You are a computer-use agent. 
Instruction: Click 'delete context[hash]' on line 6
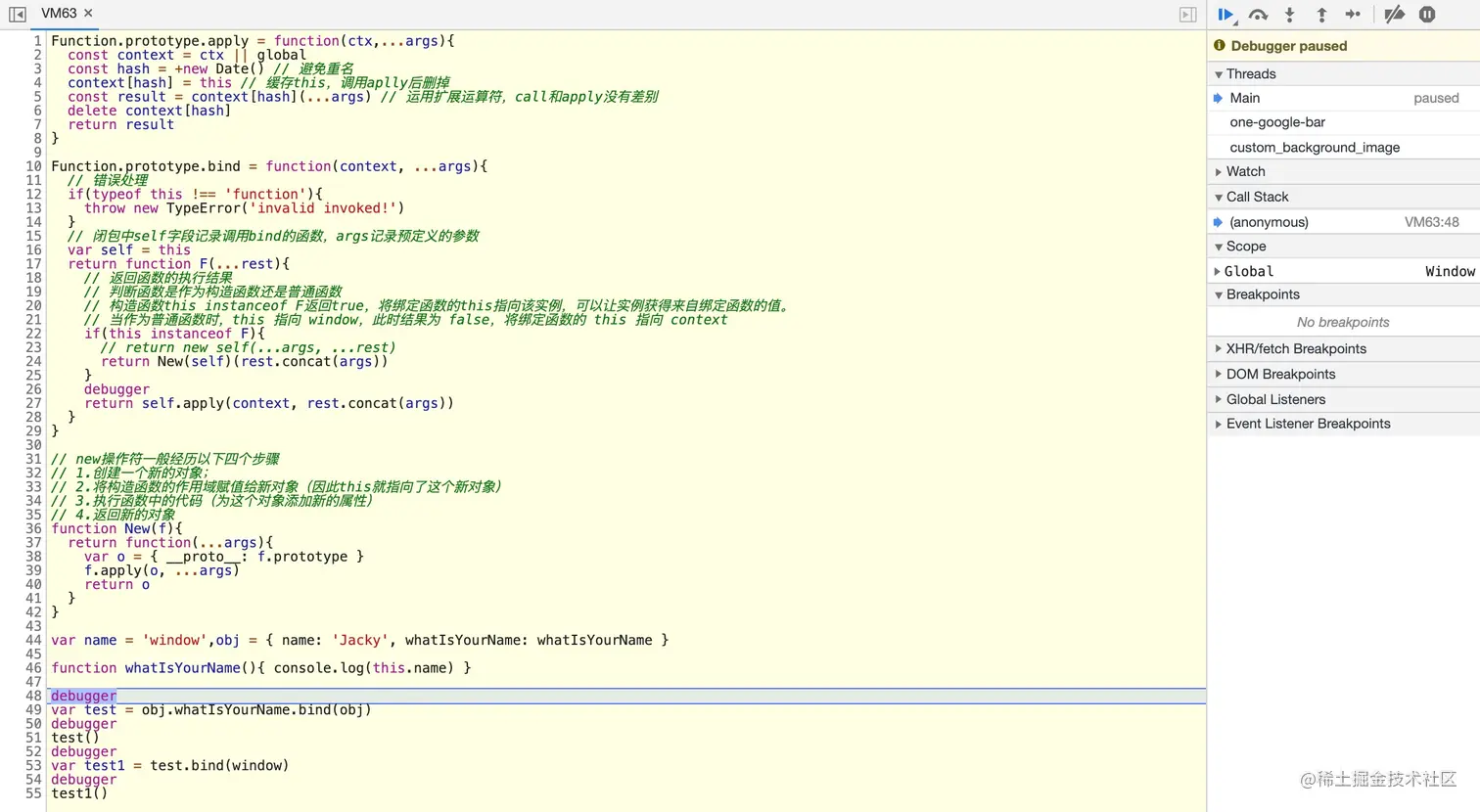click(150, 111)
